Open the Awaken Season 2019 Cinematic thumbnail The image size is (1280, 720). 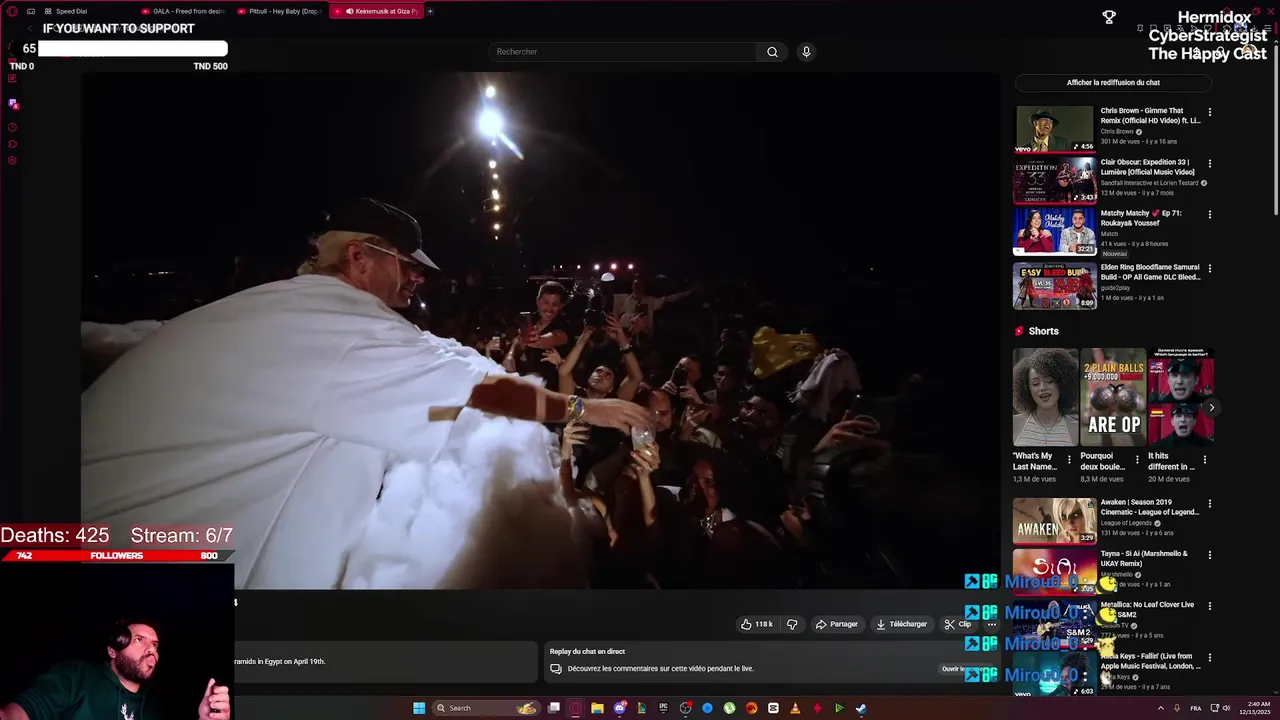tap(1054, 520)
